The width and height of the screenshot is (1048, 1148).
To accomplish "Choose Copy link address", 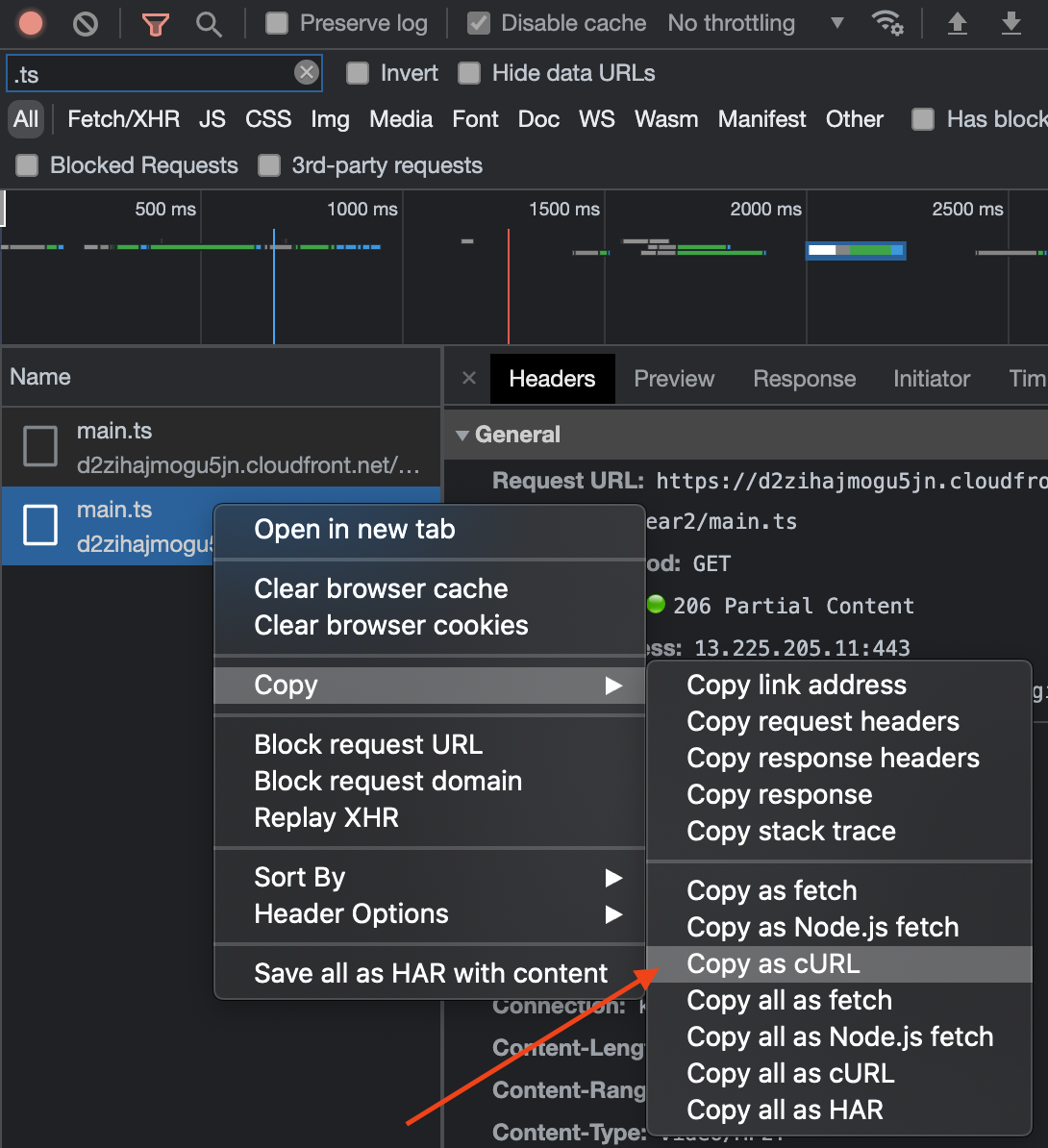I will coord(839,686).
